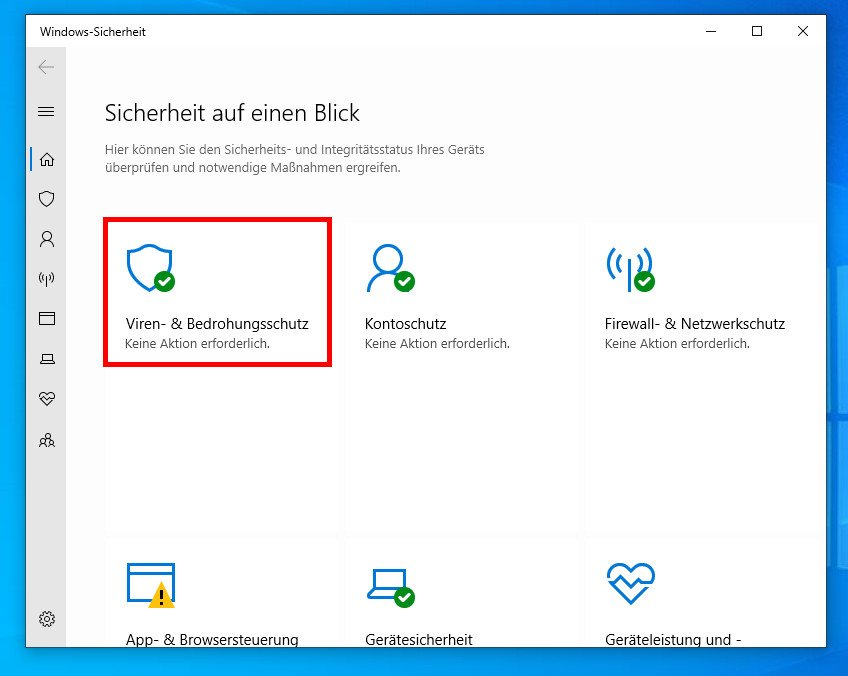Open Gerätesicherheit section

coord(419,640)
